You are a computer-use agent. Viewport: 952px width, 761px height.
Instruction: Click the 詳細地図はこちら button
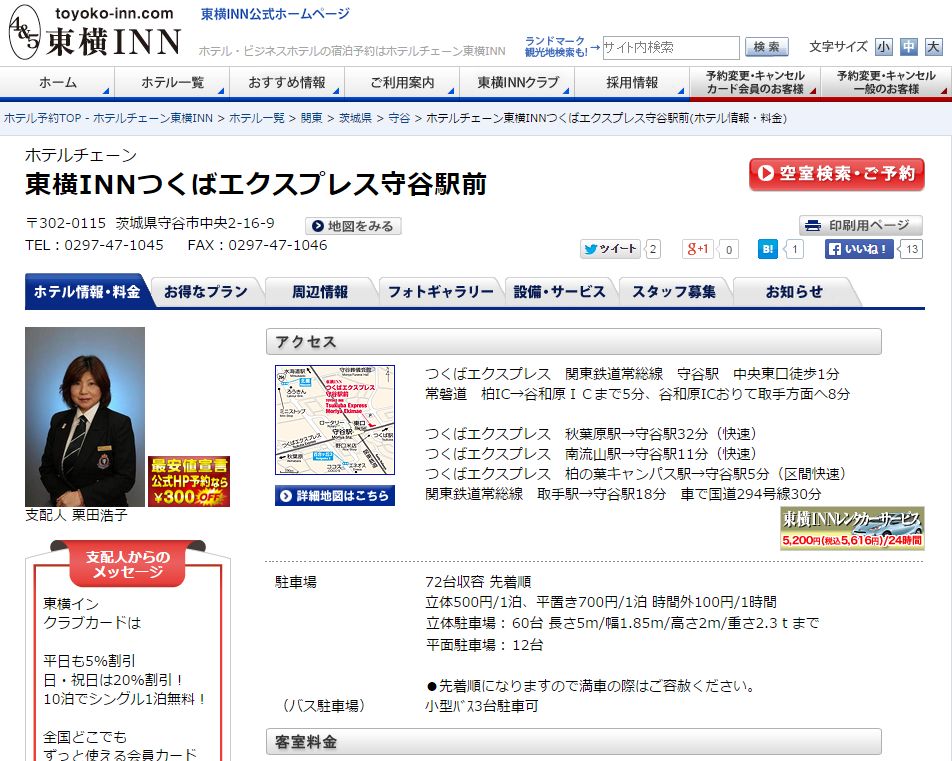tap(335, 496)
